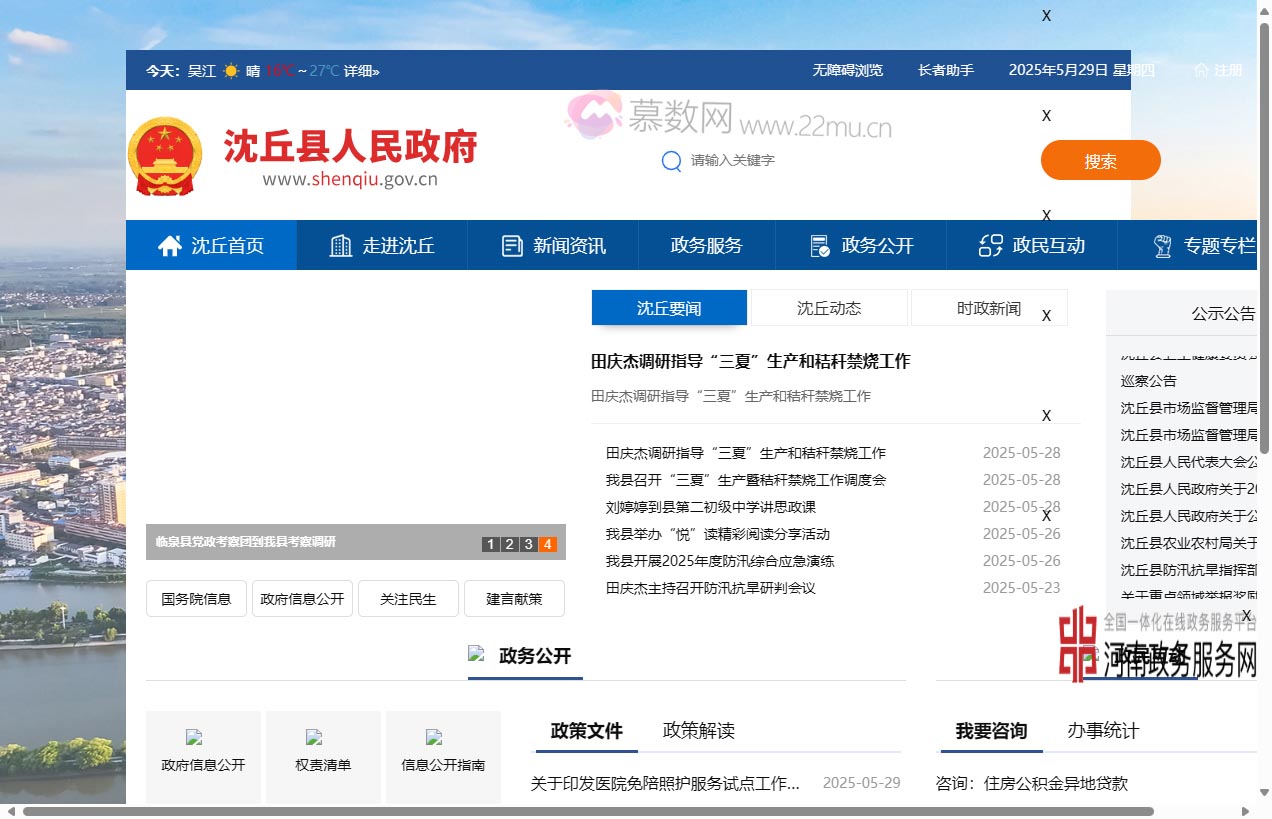Image resolution: width=1272 pixels, height=819 pixels.
Task: Switch to the 时政新闻 tab
Action: (988, 309)
